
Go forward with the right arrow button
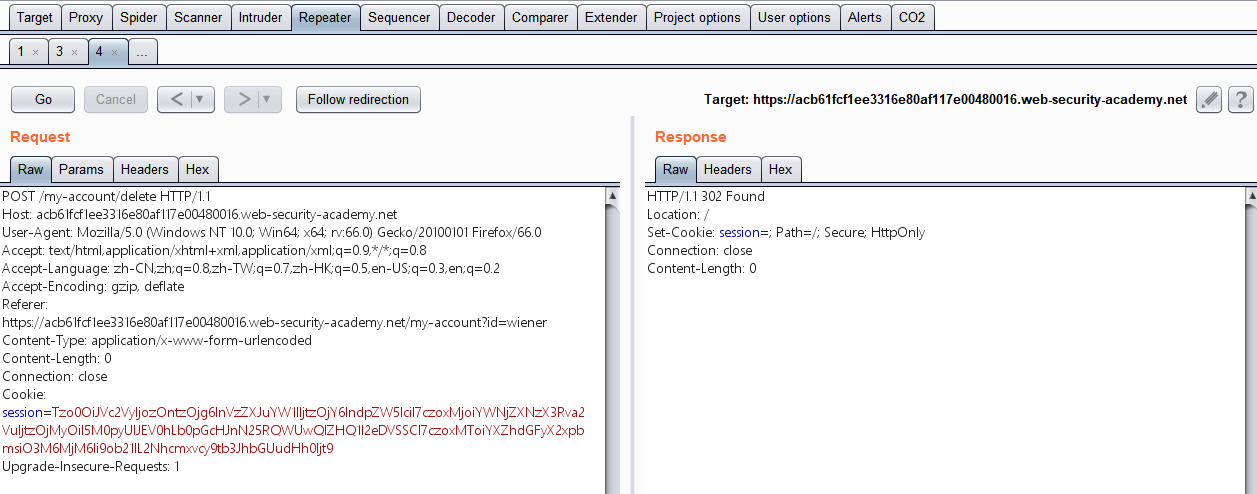pyautogui.click(x=243, y=99)
